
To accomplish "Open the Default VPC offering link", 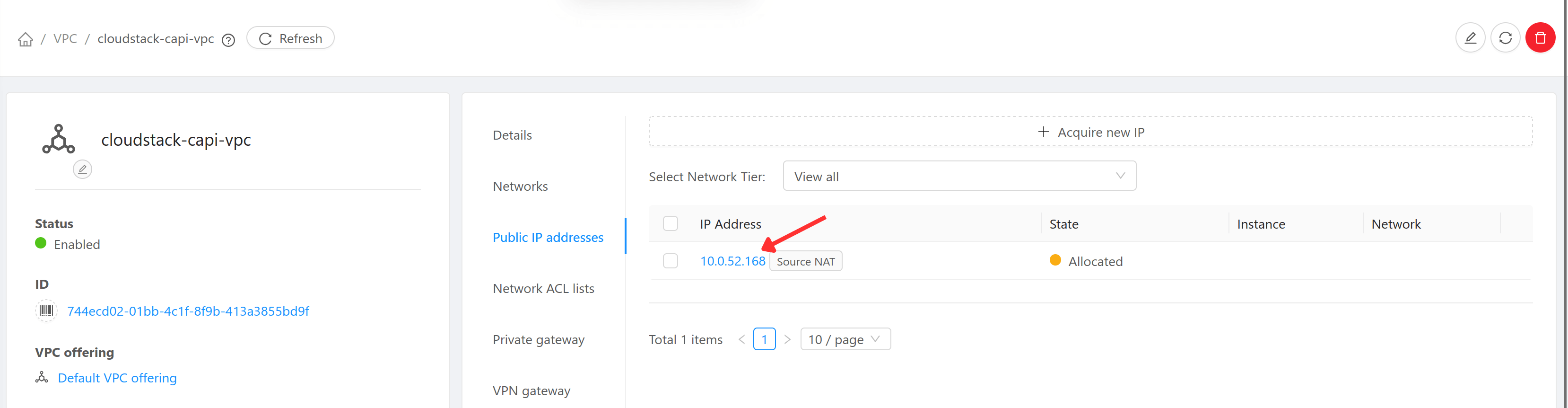I will pyautogui.click(x=117, y=378).
